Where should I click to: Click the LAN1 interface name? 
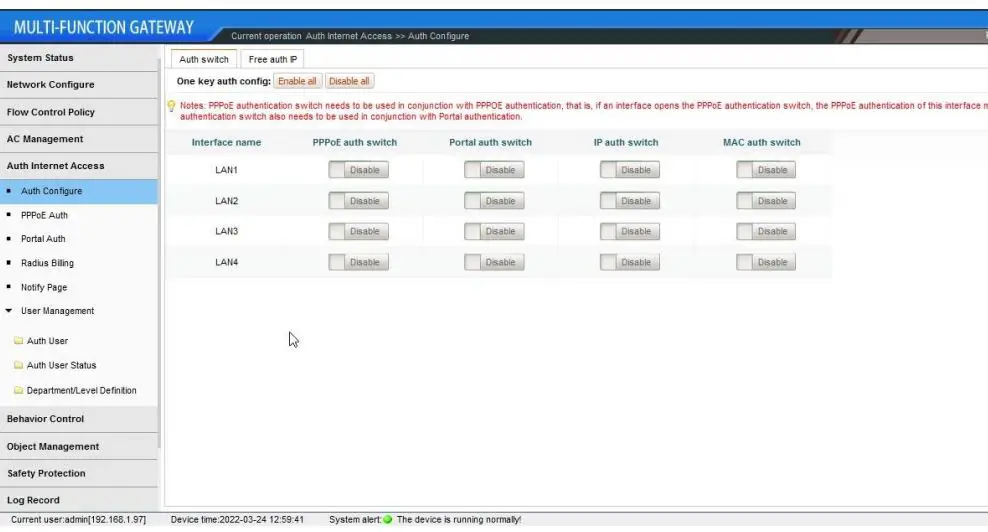coord(226,170)
